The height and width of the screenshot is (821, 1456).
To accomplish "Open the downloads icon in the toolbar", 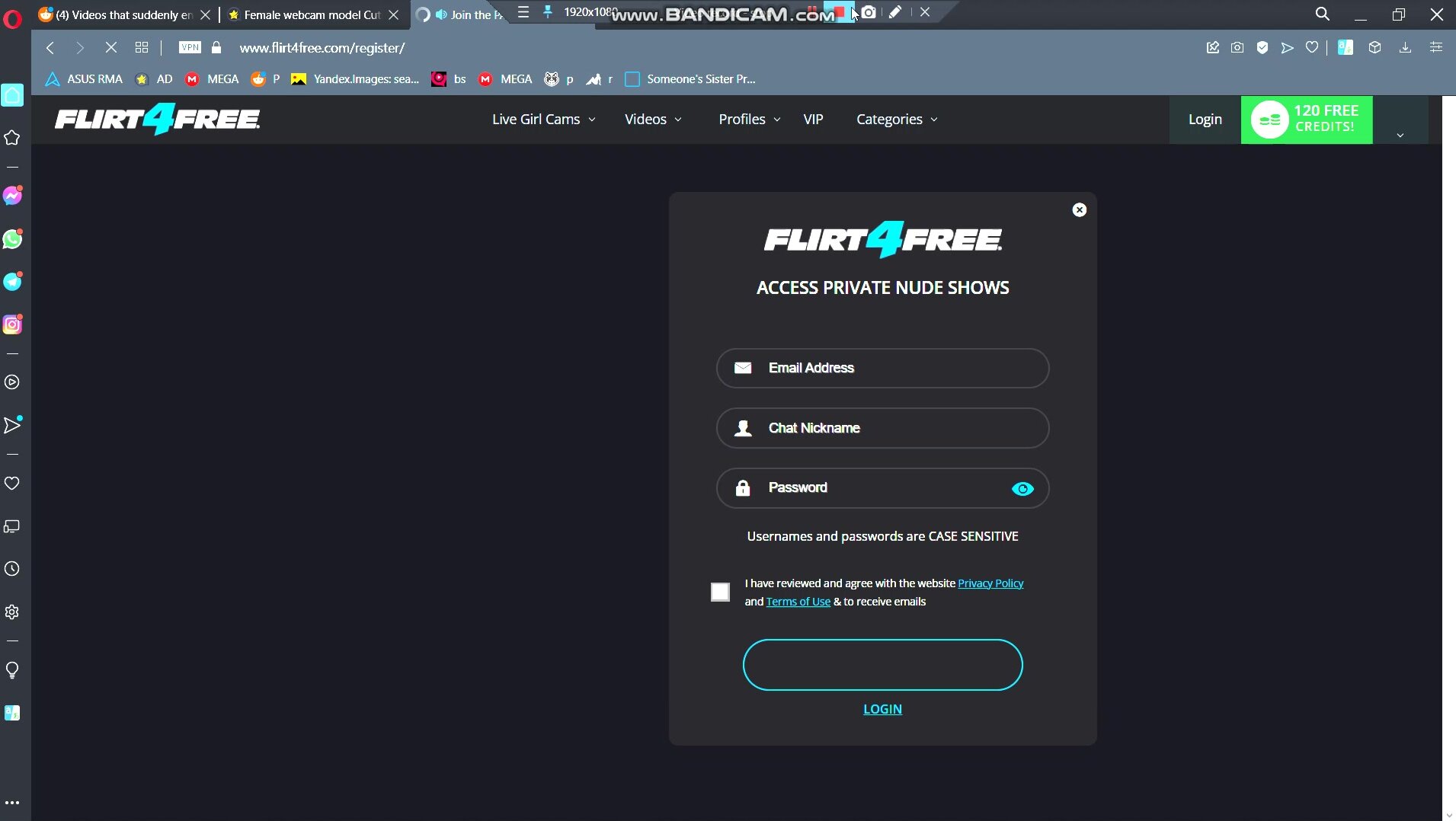I will click(x=1405, y=48).
